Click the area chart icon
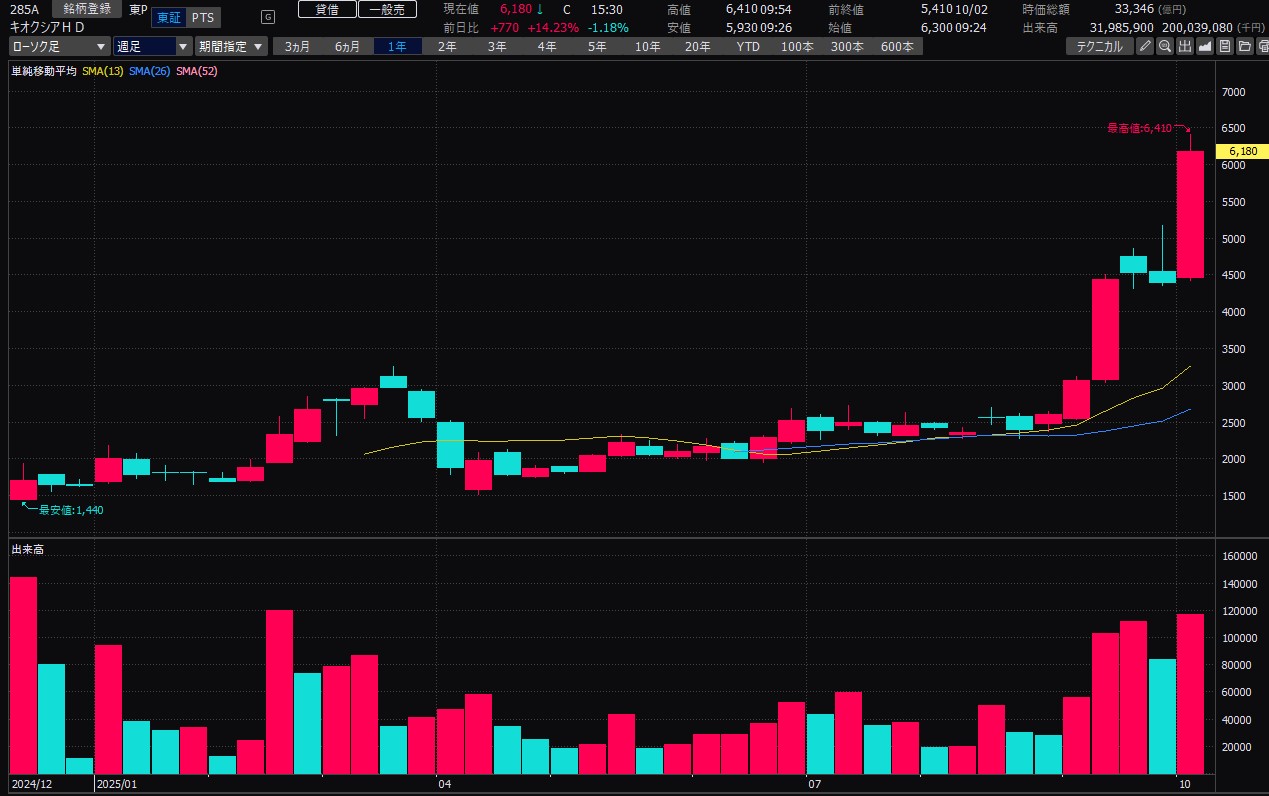 click(1205, 46)
